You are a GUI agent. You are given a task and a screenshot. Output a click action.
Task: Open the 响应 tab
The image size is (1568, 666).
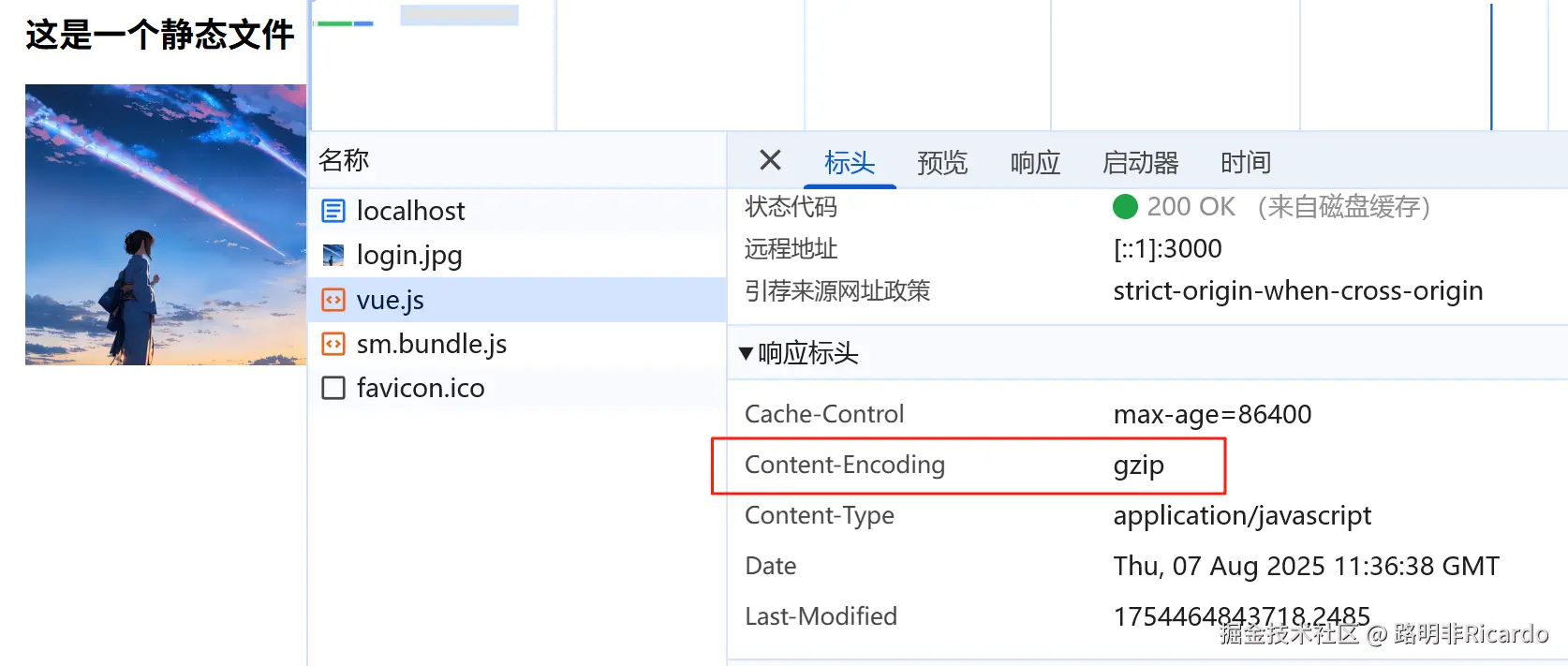point(1035,162)
